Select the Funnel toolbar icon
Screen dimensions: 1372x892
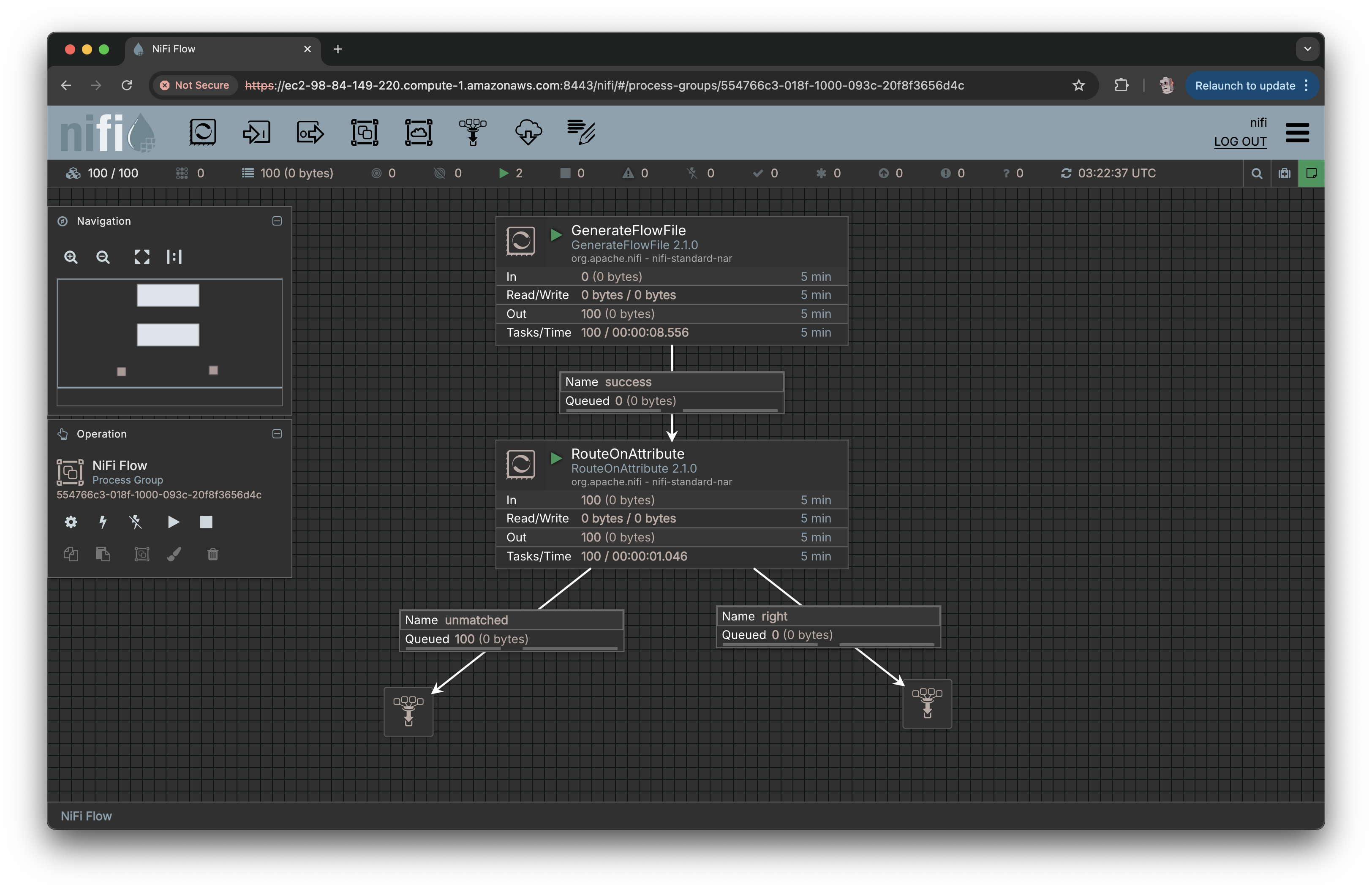click(x=473, y=133)
